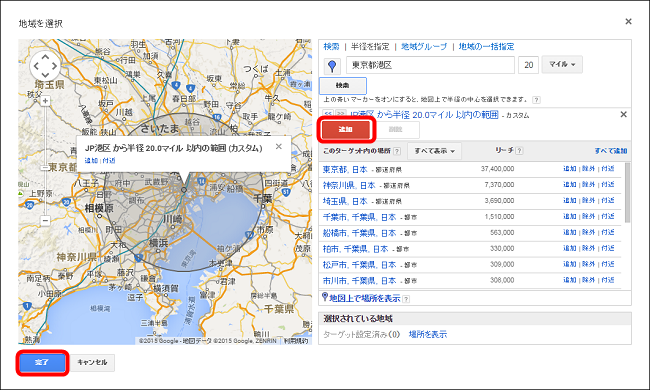This screenshot has height=390, width=650.
Task: Exclude 市川市 via its 除外 link
Action: [588, 280]
